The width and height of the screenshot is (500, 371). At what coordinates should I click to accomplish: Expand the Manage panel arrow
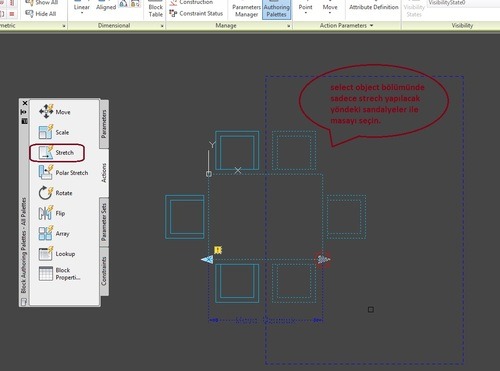pyautogui.click(x=289, y=26)
